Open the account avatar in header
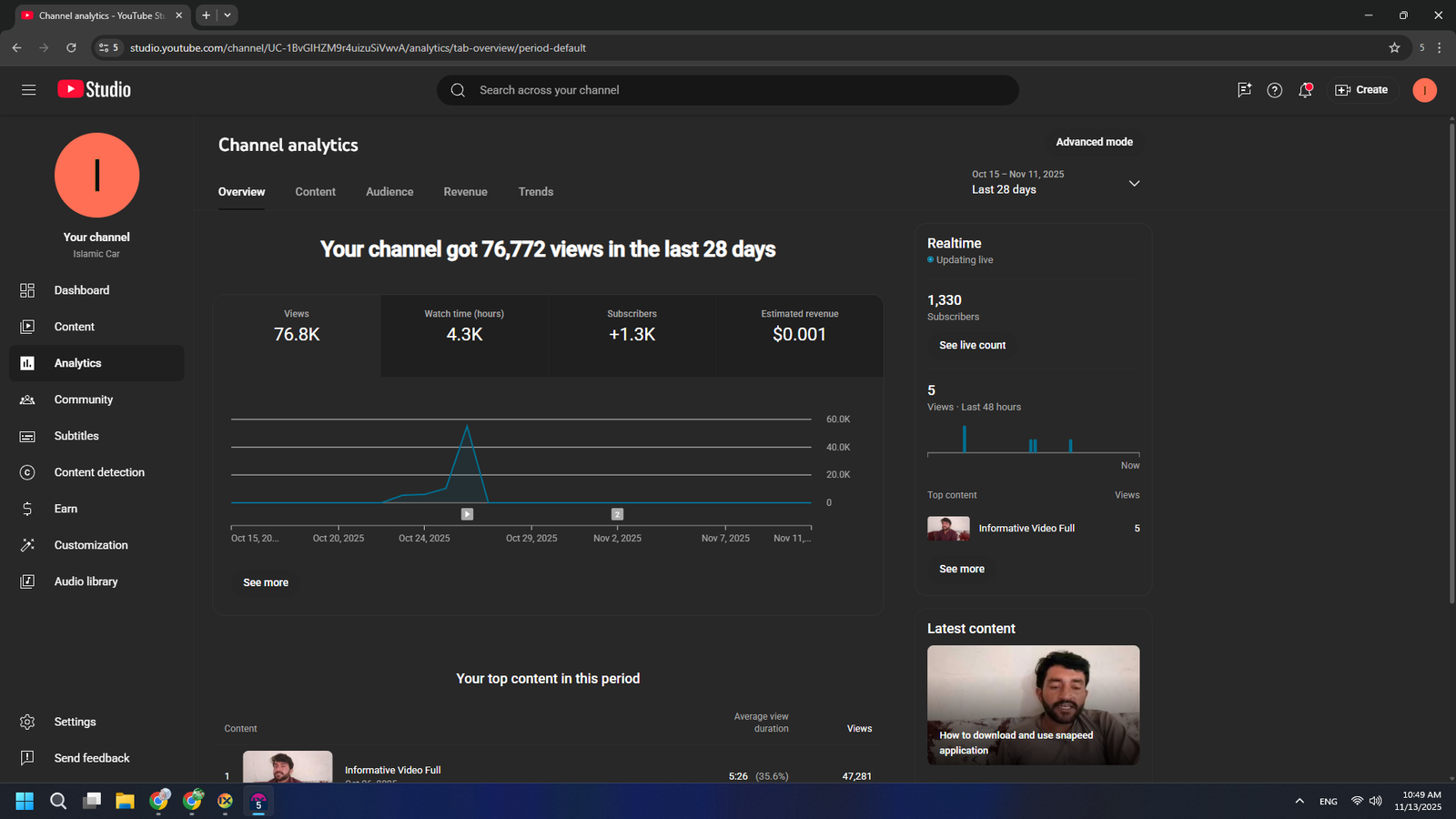 1423,90
